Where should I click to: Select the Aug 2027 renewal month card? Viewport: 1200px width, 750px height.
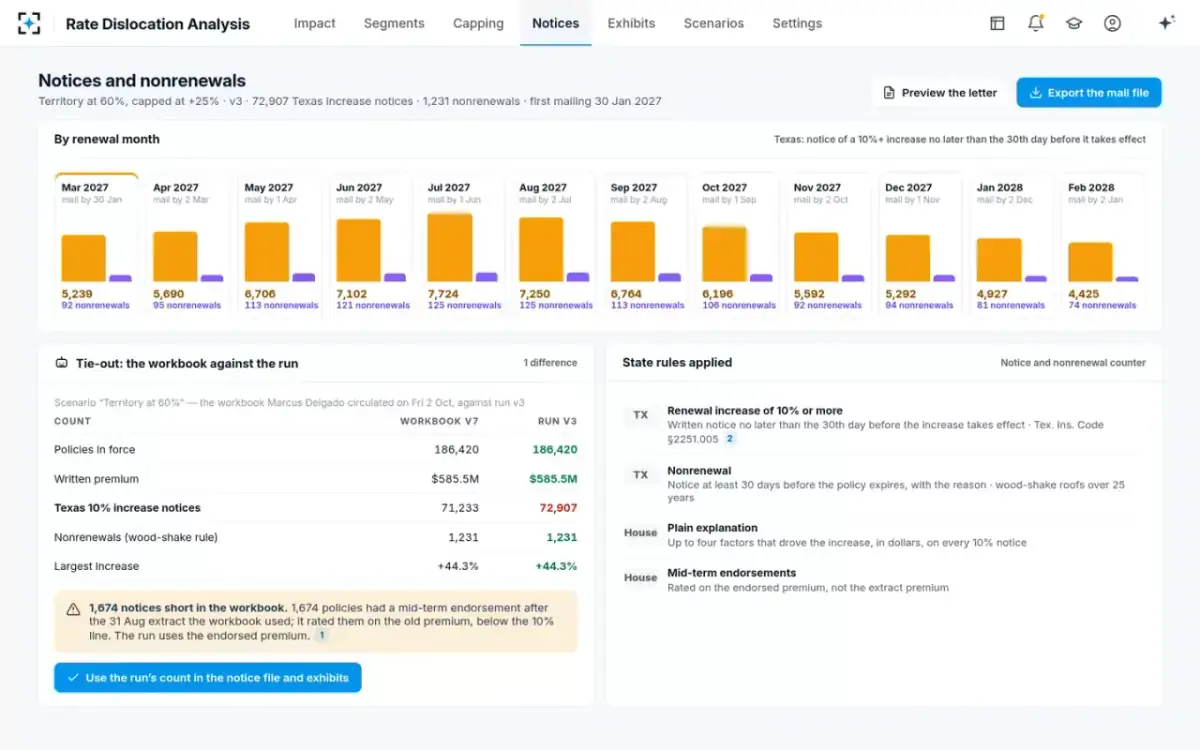(x=554, y=245)
